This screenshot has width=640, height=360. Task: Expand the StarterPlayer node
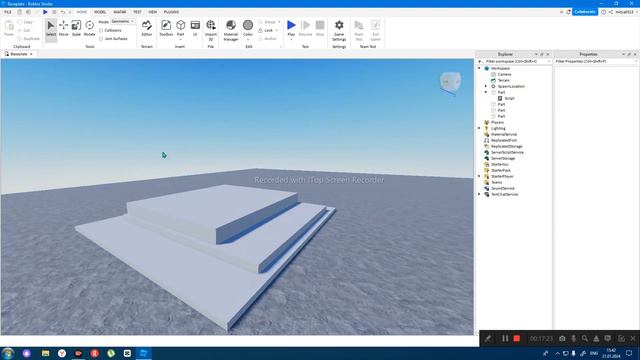pos(480,176)
